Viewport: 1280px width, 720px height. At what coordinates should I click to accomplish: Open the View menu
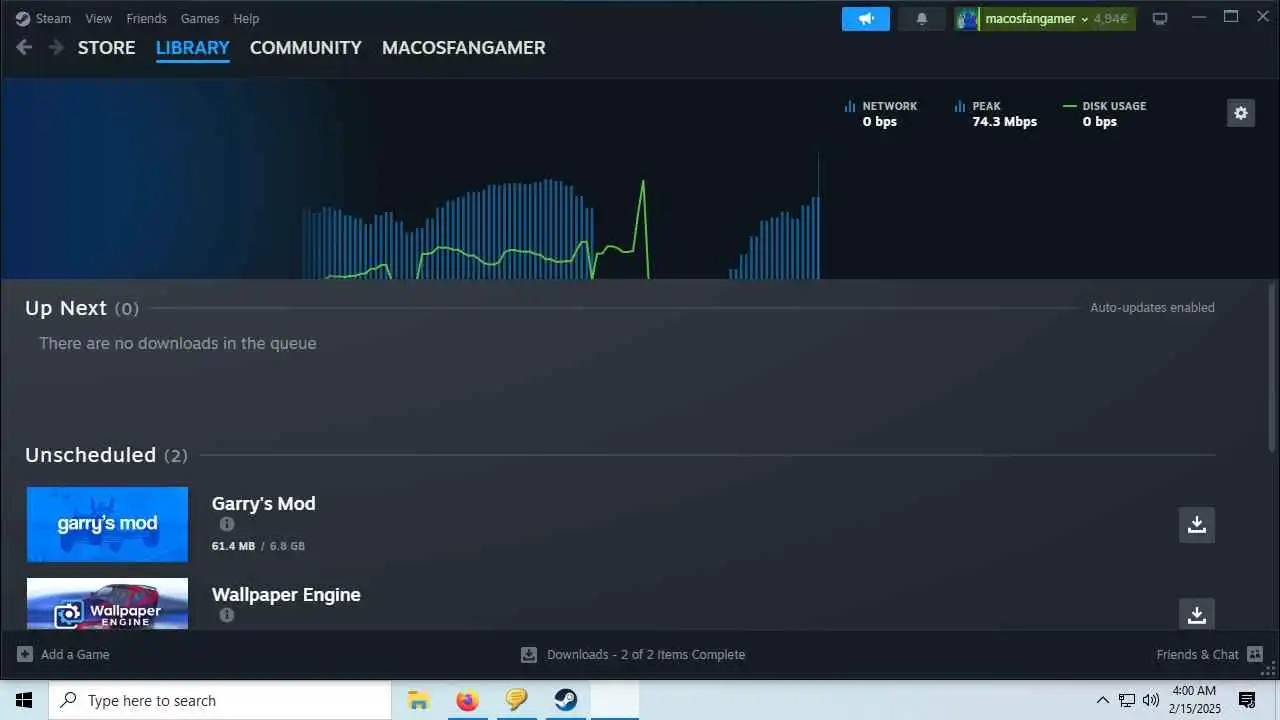pyautogui.click(x=98, y=18)
